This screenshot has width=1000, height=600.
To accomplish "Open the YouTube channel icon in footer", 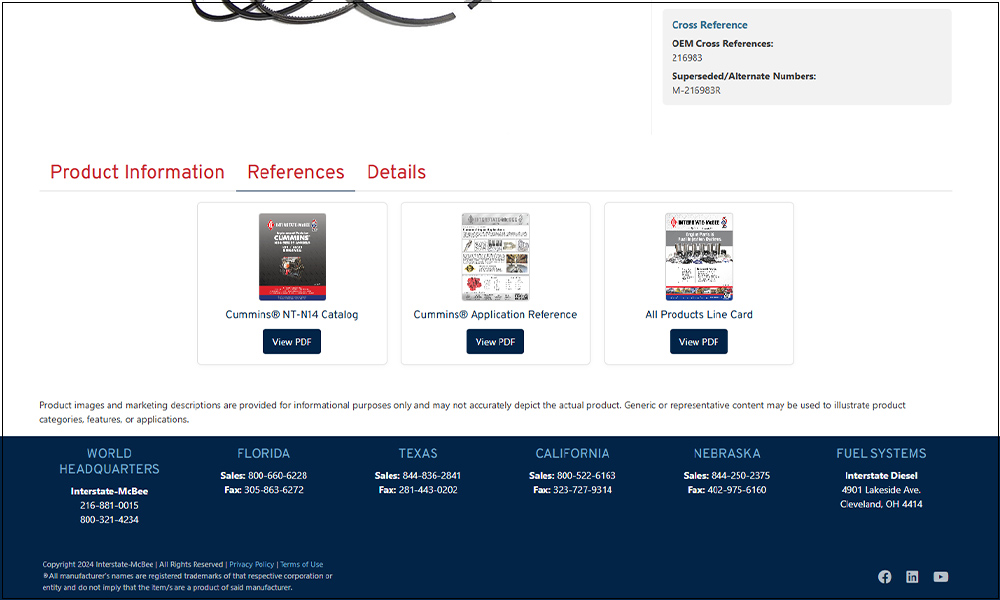I will coord(940,577).
